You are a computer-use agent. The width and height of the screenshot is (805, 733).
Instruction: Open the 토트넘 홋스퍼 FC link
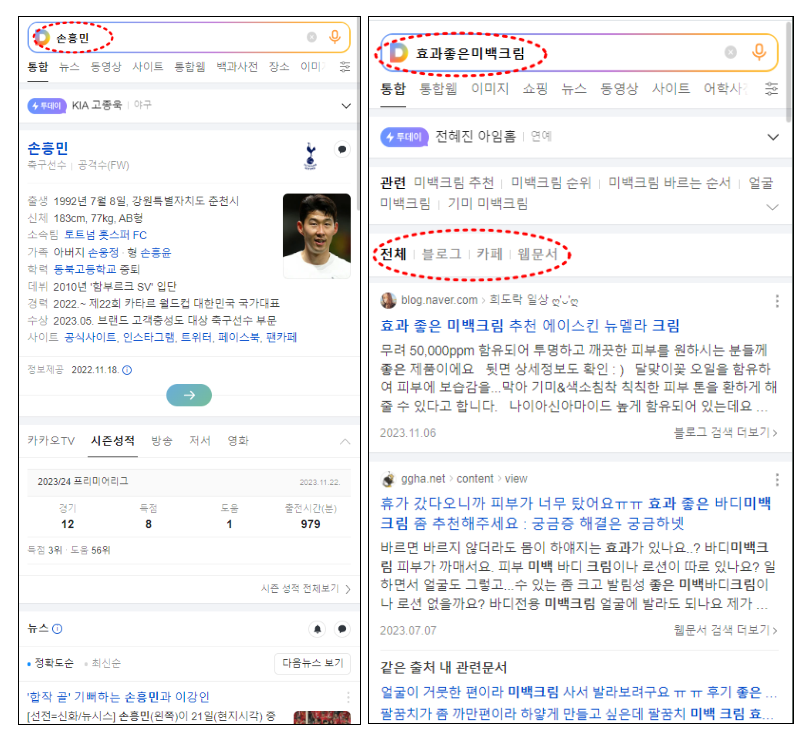pyautogui.click(x=105, y=235)
